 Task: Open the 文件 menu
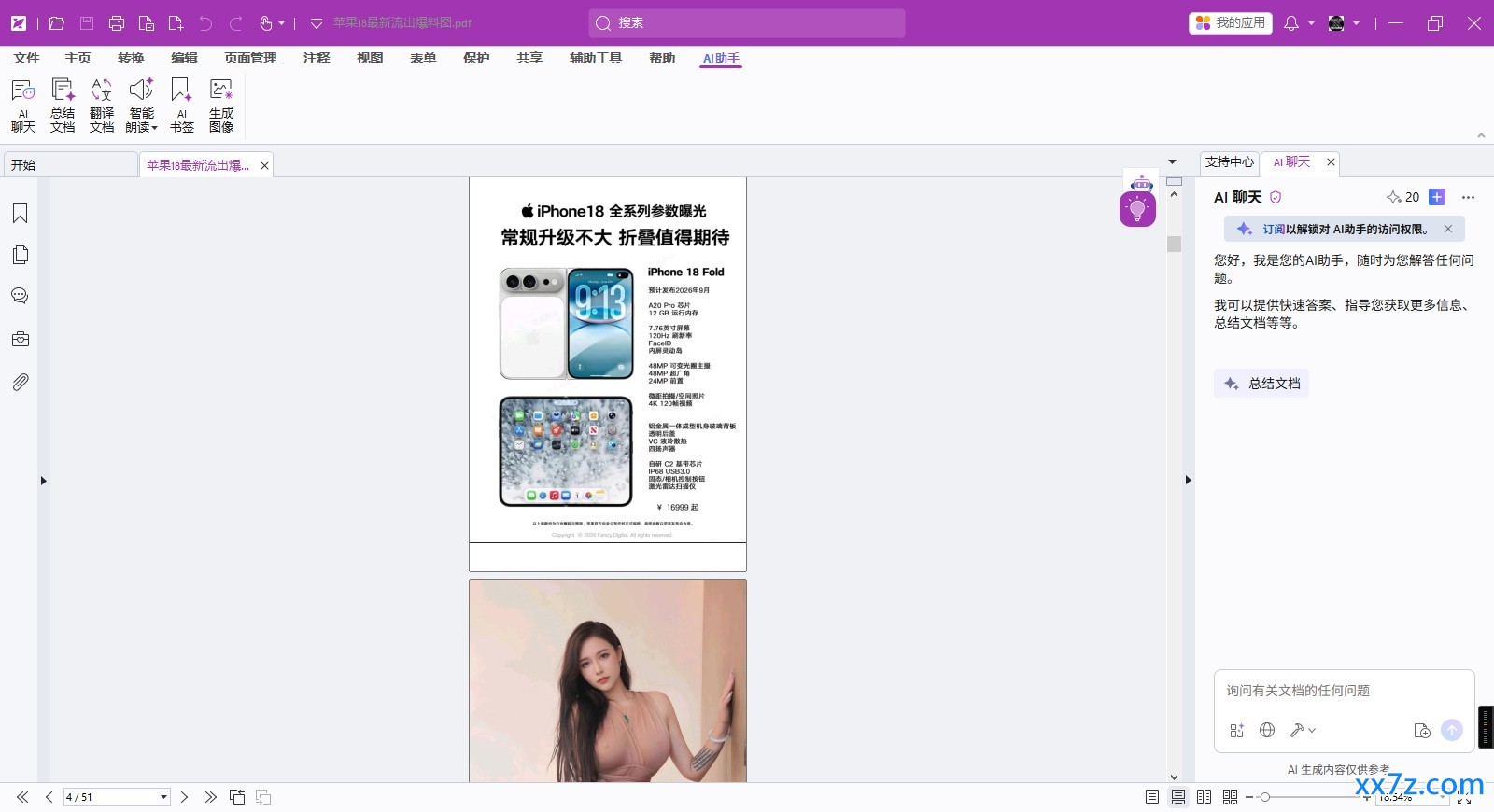(x=26, y=58)
